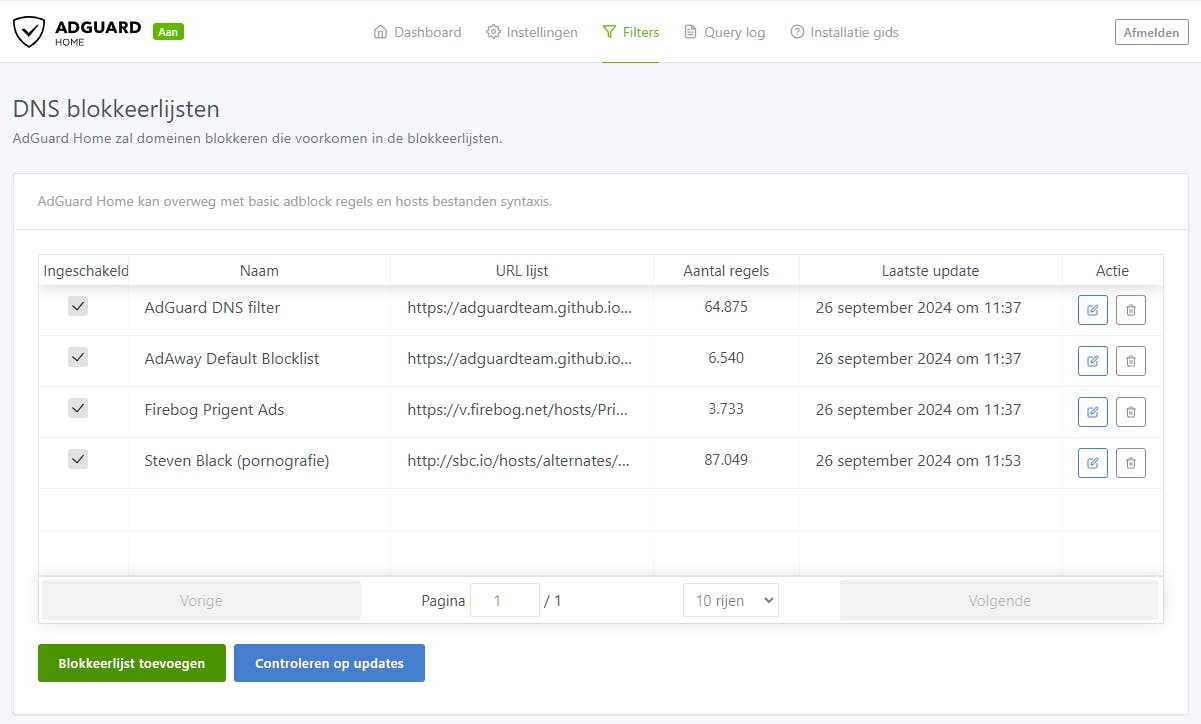Sort by the Naam column header

click(x=259, y=271)
